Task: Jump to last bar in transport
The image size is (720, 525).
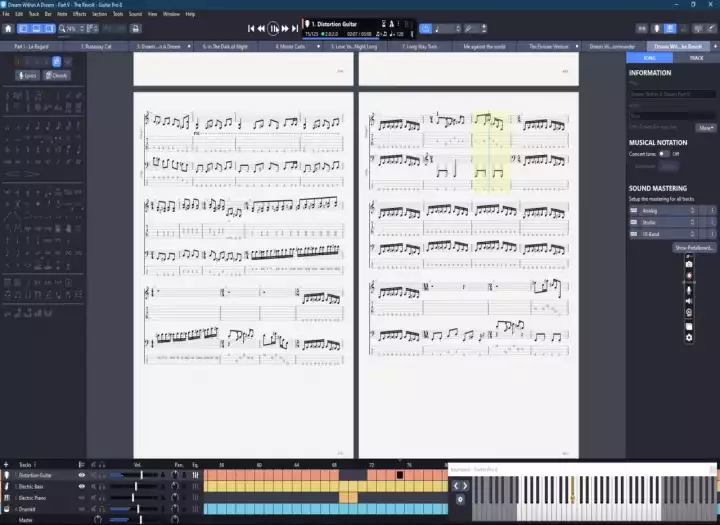Action: (x=295, y=28)
